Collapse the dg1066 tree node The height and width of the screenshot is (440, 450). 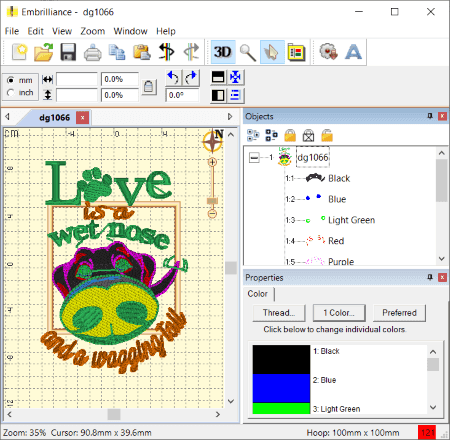254,157
